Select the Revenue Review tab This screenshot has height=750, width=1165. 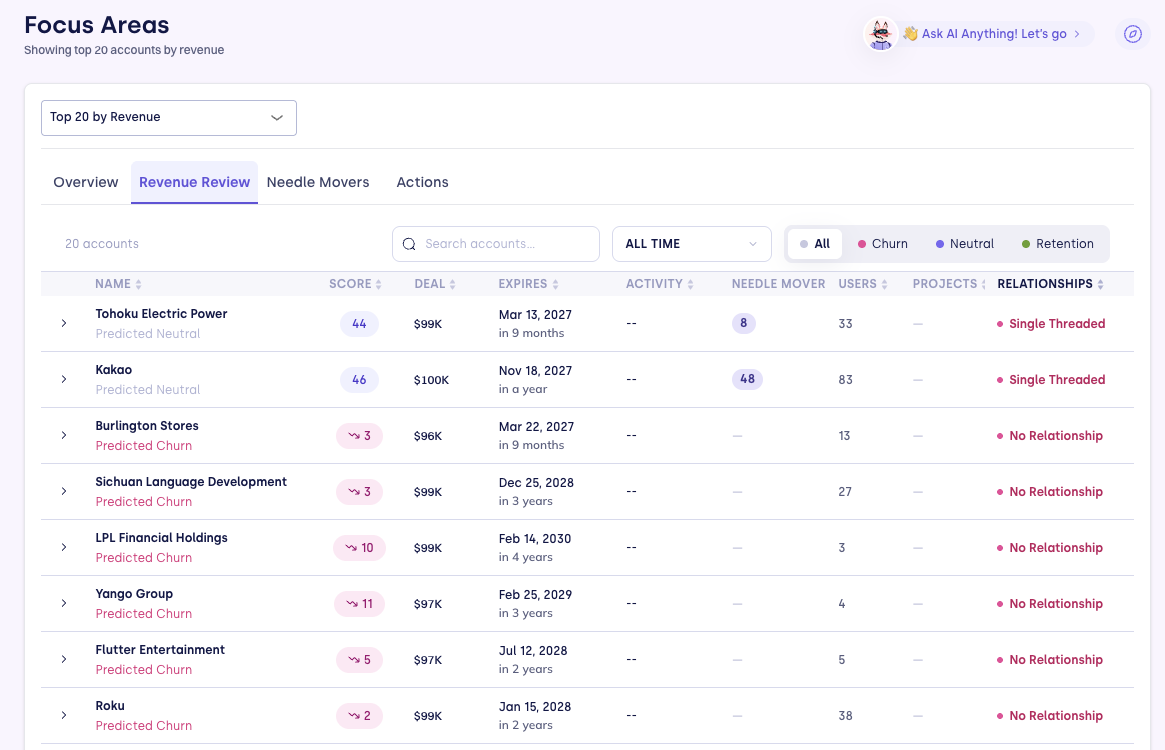195,182
